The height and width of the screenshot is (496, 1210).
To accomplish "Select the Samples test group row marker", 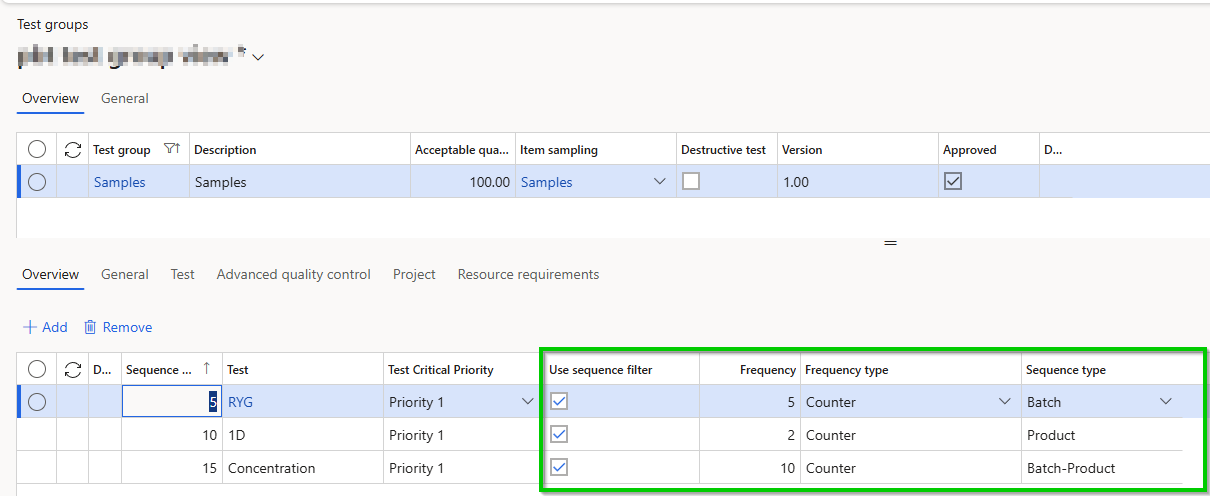I will pos(37,182).
